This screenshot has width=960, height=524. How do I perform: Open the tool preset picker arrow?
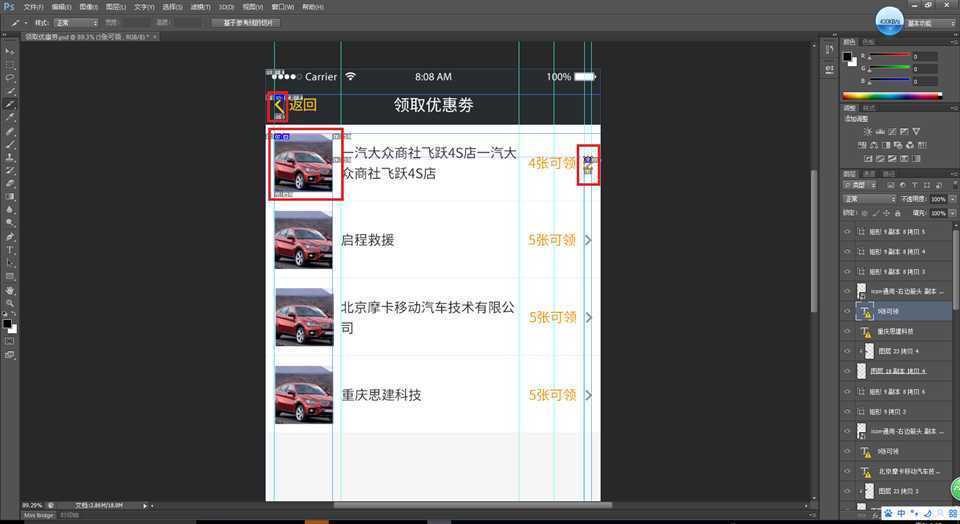click(x=25, y=23)
